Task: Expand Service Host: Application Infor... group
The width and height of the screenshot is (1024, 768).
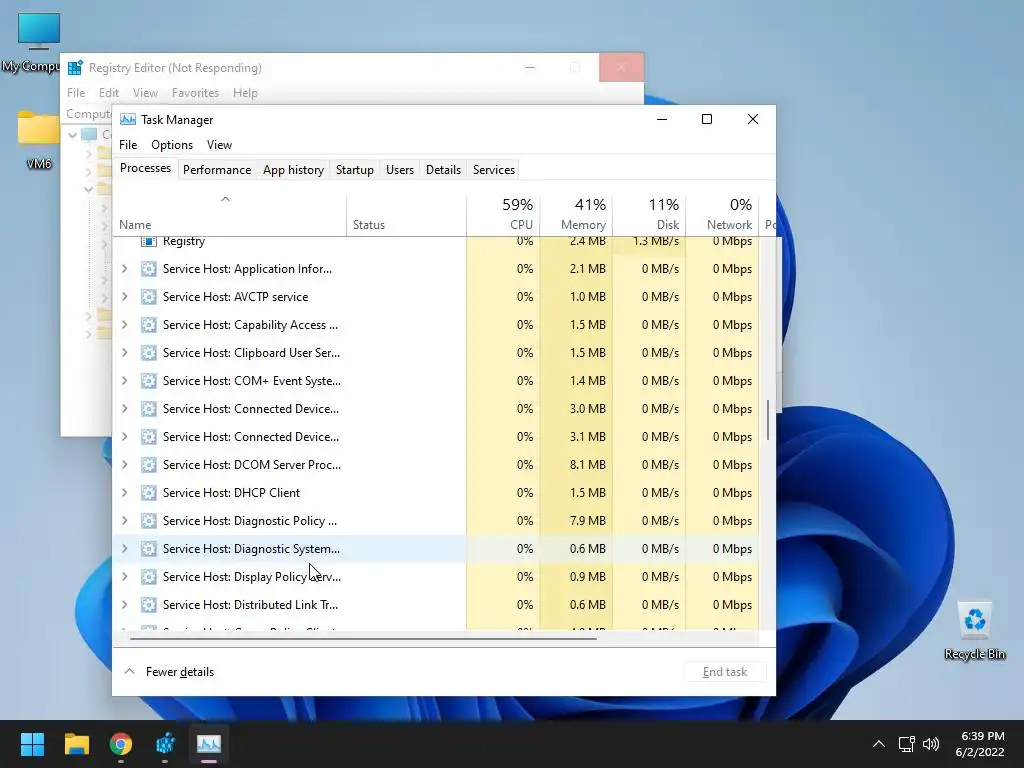Action: coord(125,268)
